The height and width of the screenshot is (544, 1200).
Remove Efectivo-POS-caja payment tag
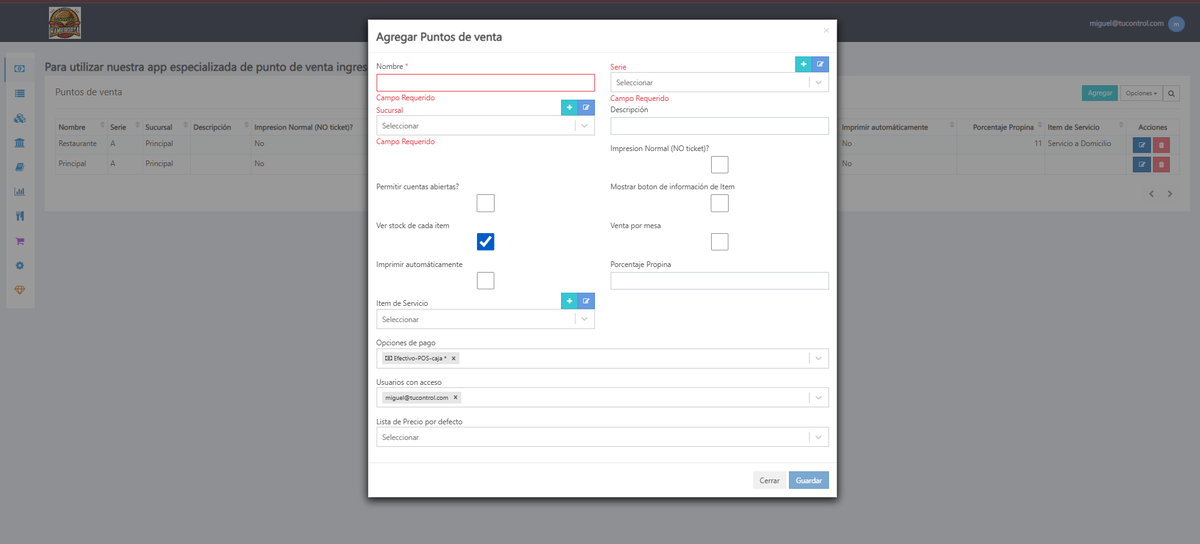pyautogui.click(x=453, y=358)
